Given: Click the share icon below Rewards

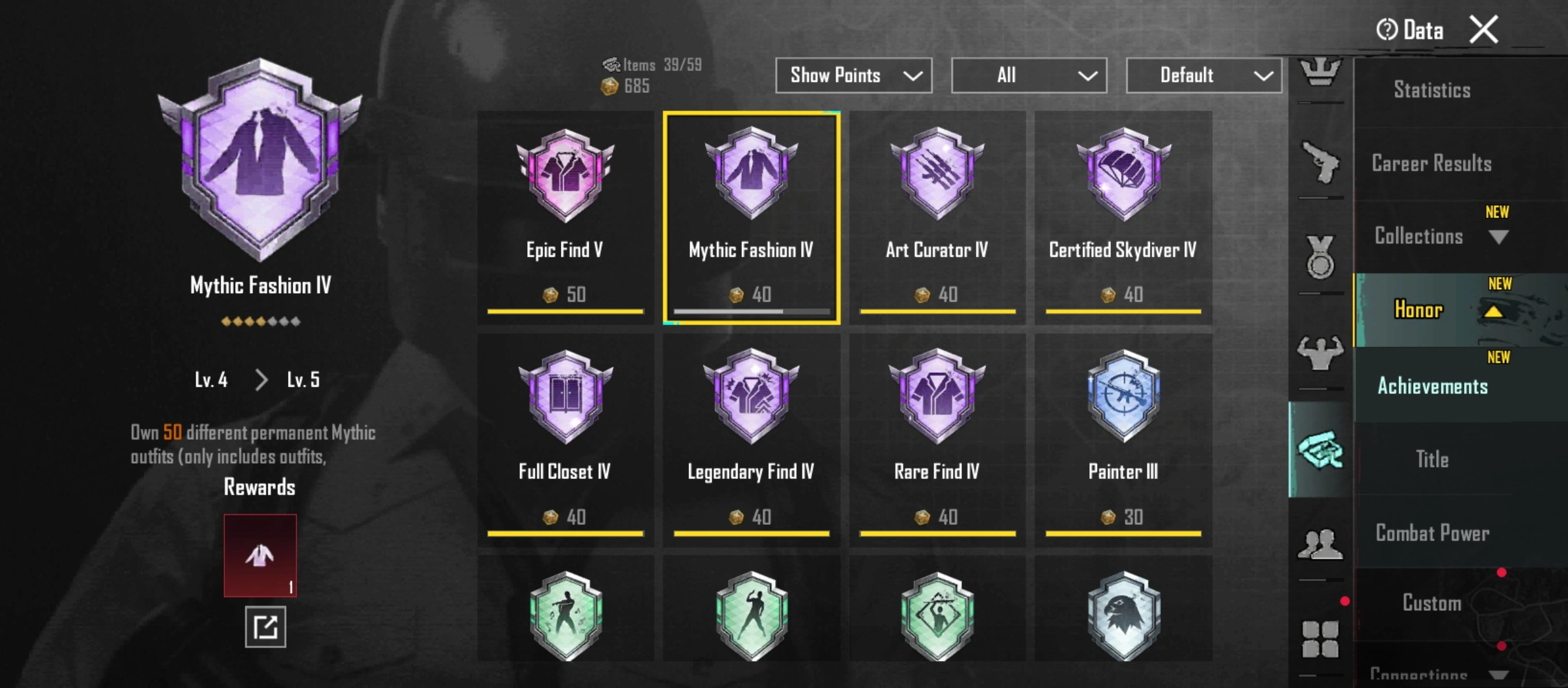Looking at the screenshot, I should pos(265,627).
